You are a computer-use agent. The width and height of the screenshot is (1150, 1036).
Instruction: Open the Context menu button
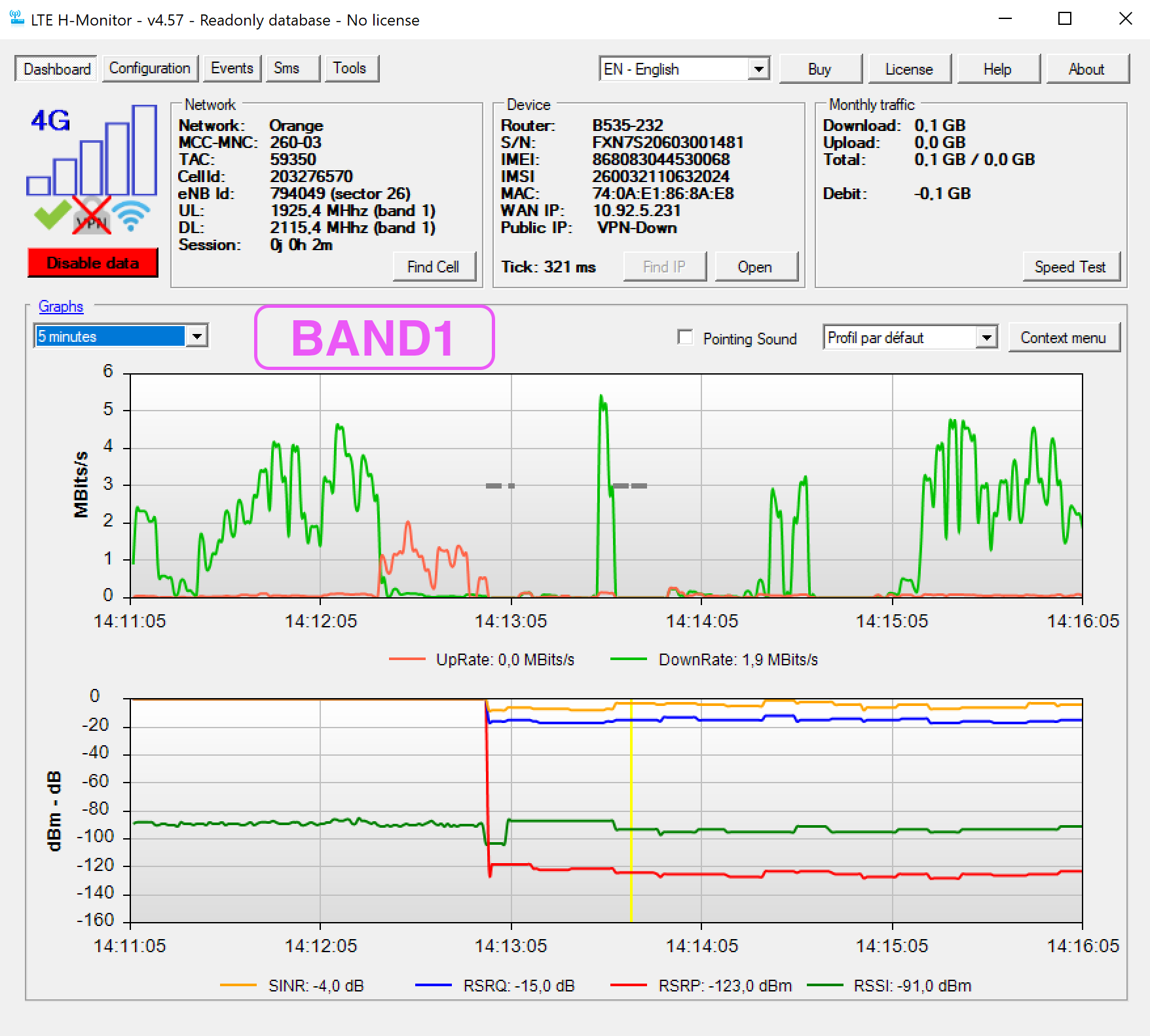click(x=1064, y=337)
